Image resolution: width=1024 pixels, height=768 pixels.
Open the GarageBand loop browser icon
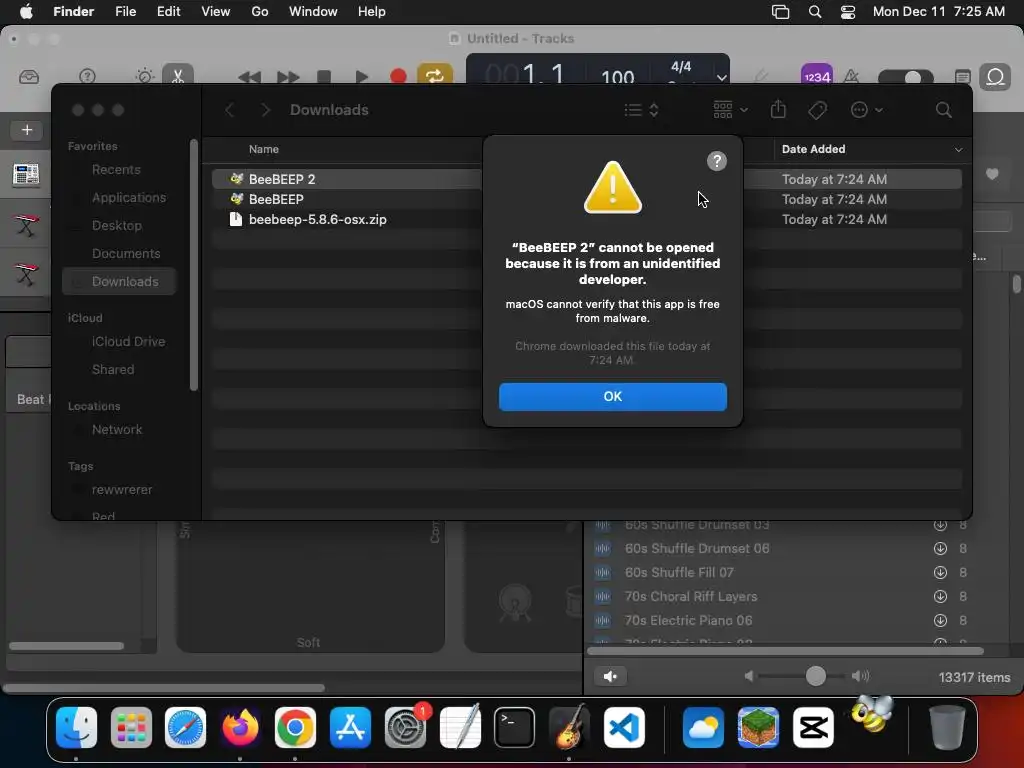coord(995,77)
